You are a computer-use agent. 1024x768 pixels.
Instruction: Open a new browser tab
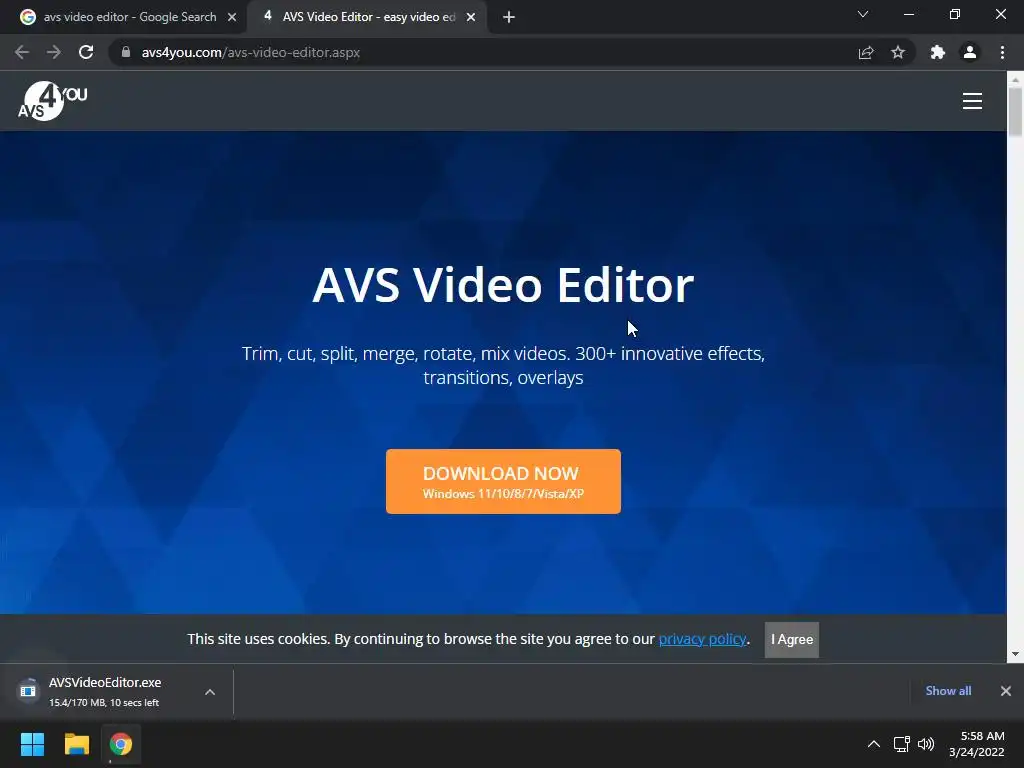(509, 17)
